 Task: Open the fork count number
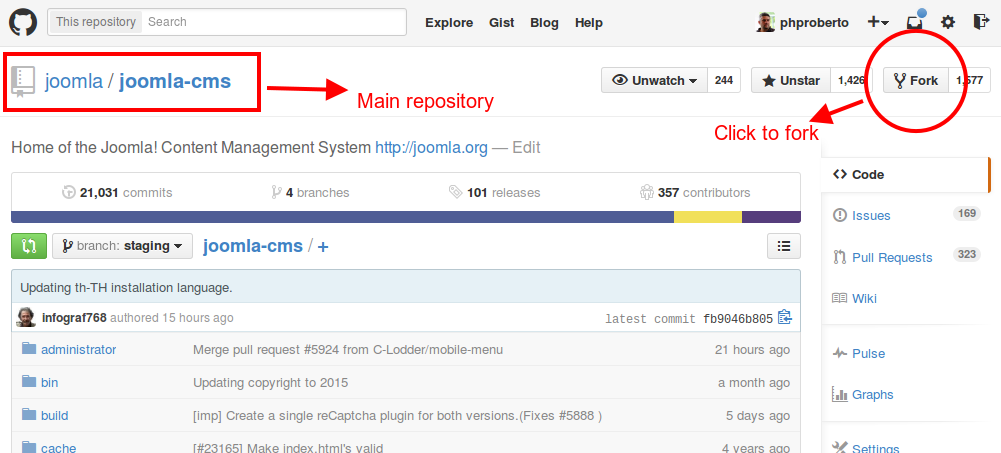(x=968, y=80)
